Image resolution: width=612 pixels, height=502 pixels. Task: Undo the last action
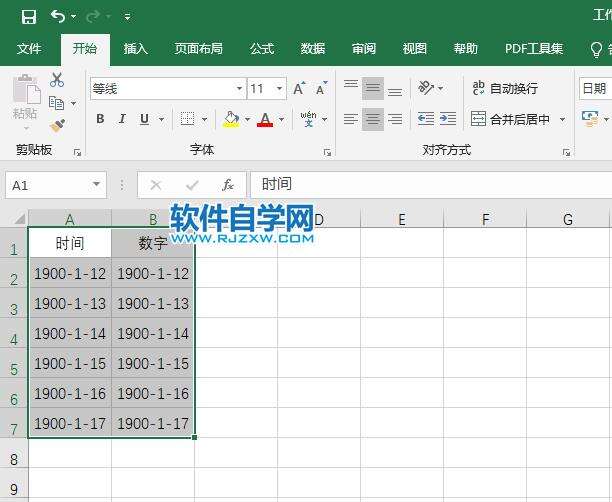(x=58, y=16)
